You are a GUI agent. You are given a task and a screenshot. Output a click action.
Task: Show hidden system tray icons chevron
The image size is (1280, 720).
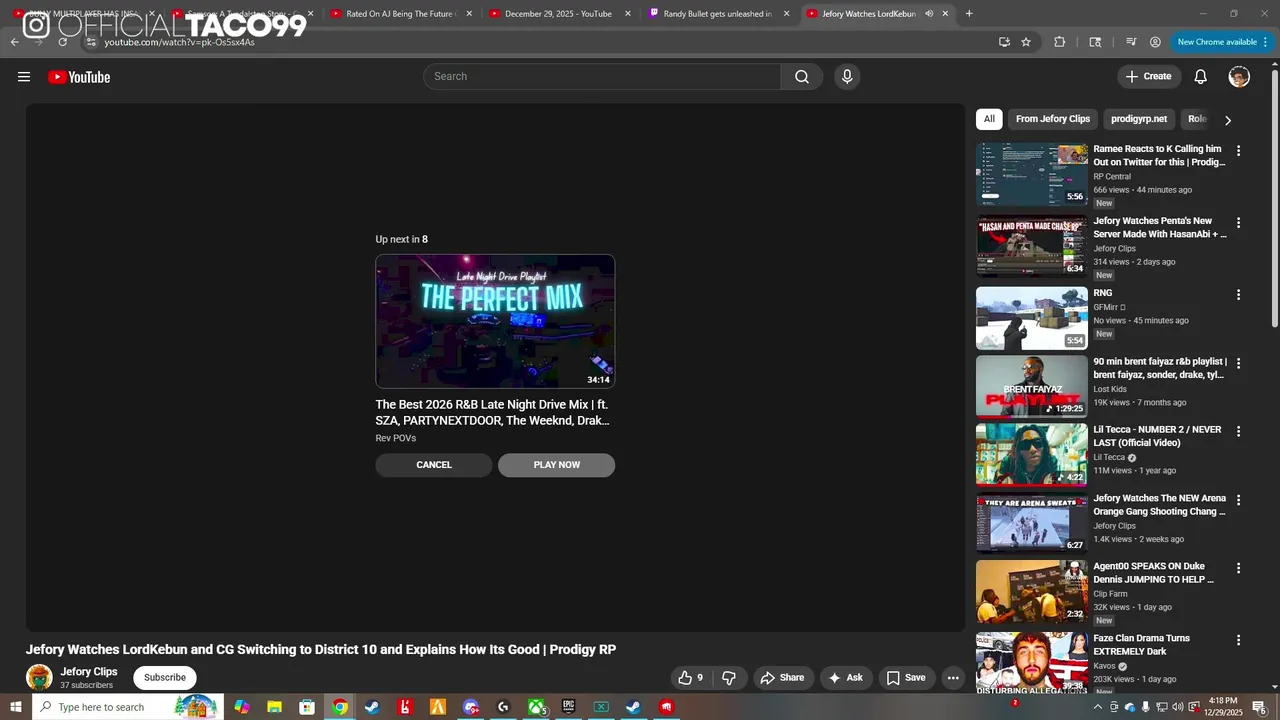pyautogui.click(x=1098, y=707)
